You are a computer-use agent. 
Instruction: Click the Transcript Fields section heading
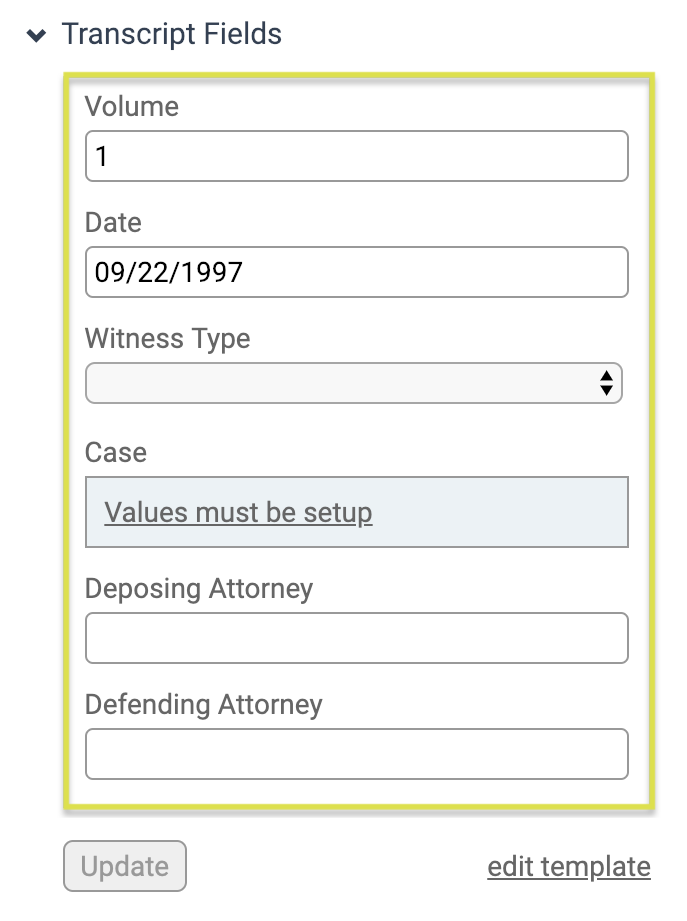click(x=171, y=33)
